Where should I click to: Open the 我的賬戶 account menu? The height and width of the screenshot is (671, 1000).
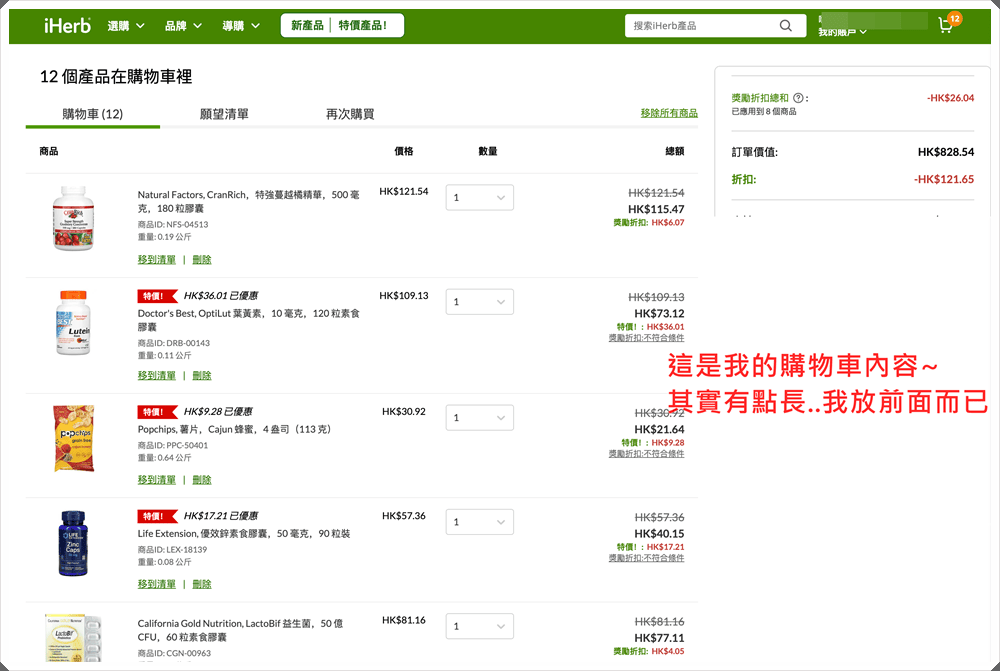click(x=842, y=32)
